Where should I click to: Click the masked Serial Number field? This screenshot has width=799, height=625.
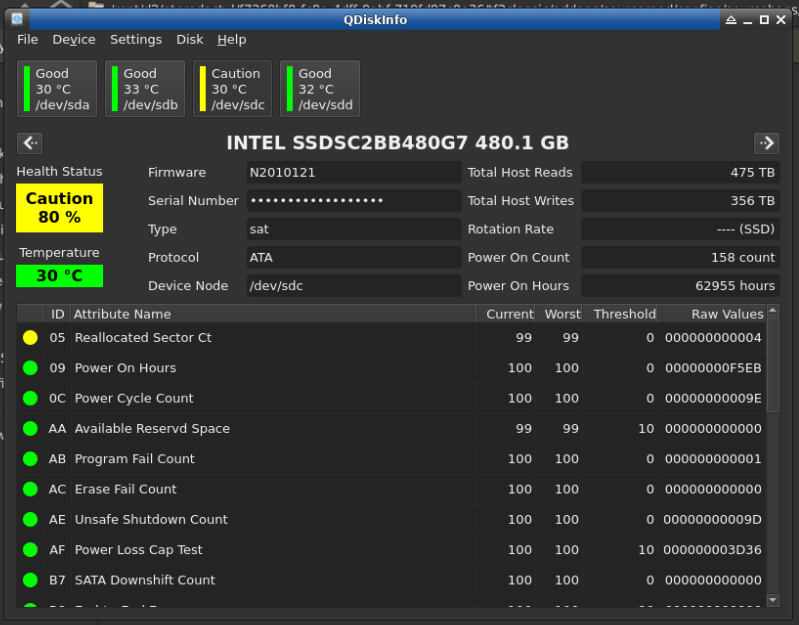354,201
